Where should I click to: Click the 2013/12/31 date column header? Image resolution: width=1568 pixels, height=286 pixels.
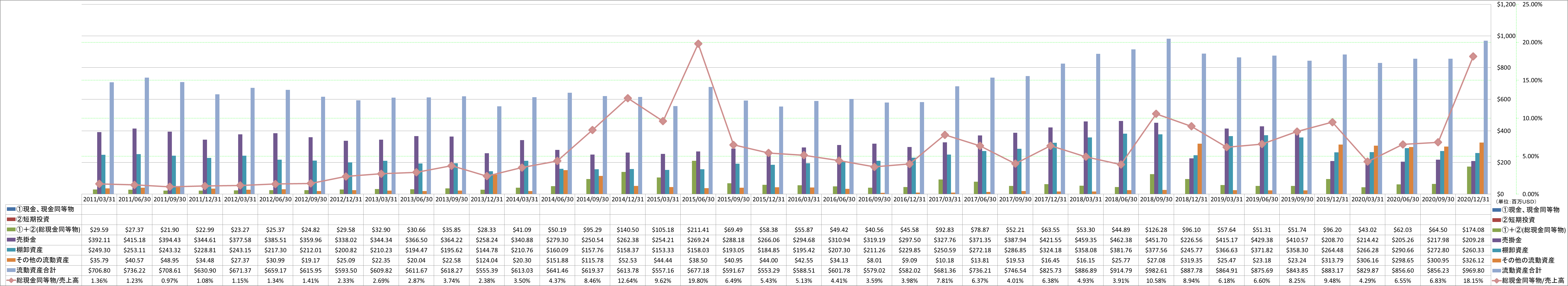click(487, 199)
